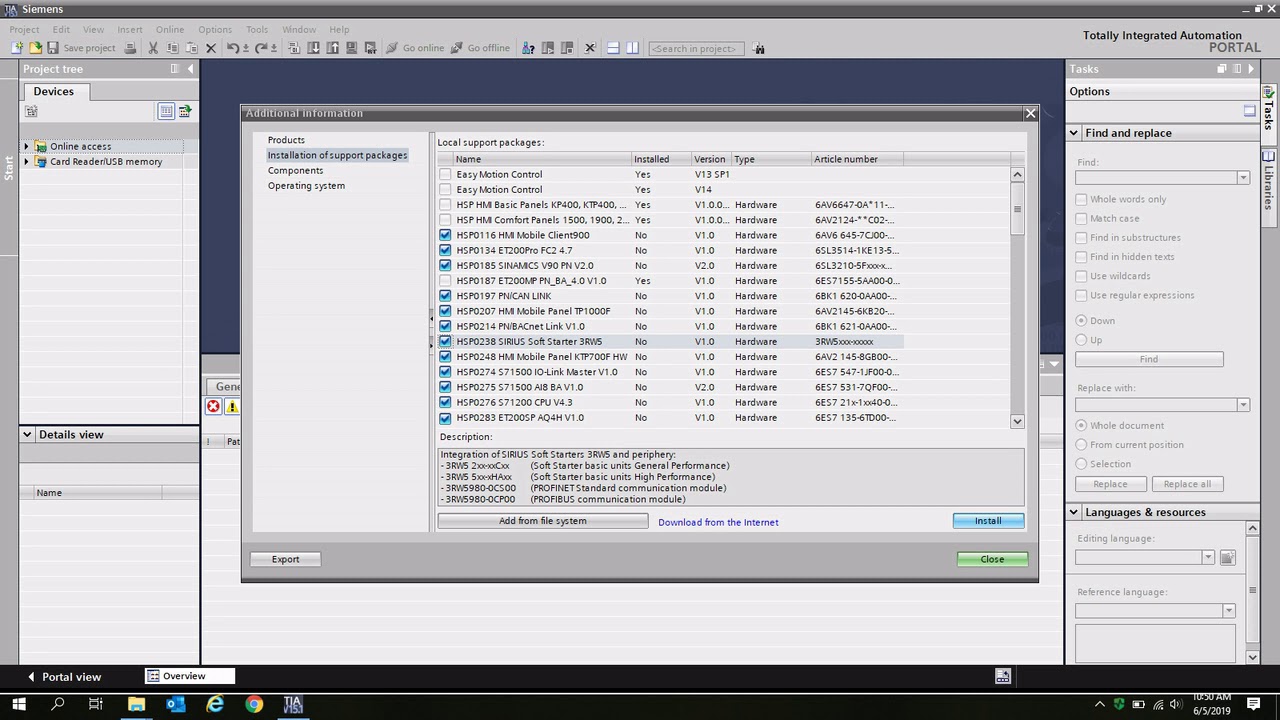Click the Install button
This screenshot has height=720, width=1280.
point(987,520)
